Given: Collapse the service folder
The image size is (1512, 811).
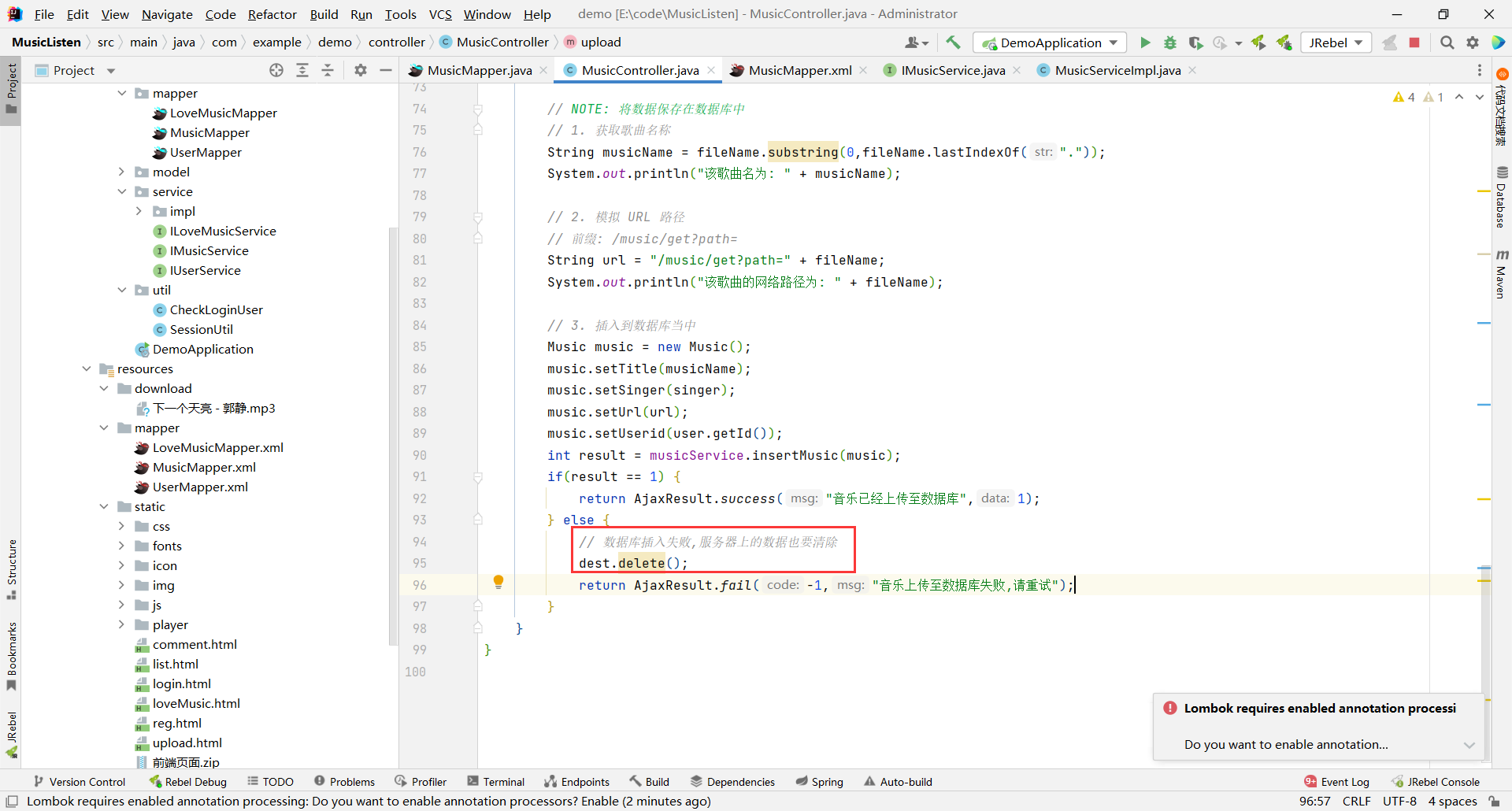Looking at the screenshot, I should pos(122,191).
